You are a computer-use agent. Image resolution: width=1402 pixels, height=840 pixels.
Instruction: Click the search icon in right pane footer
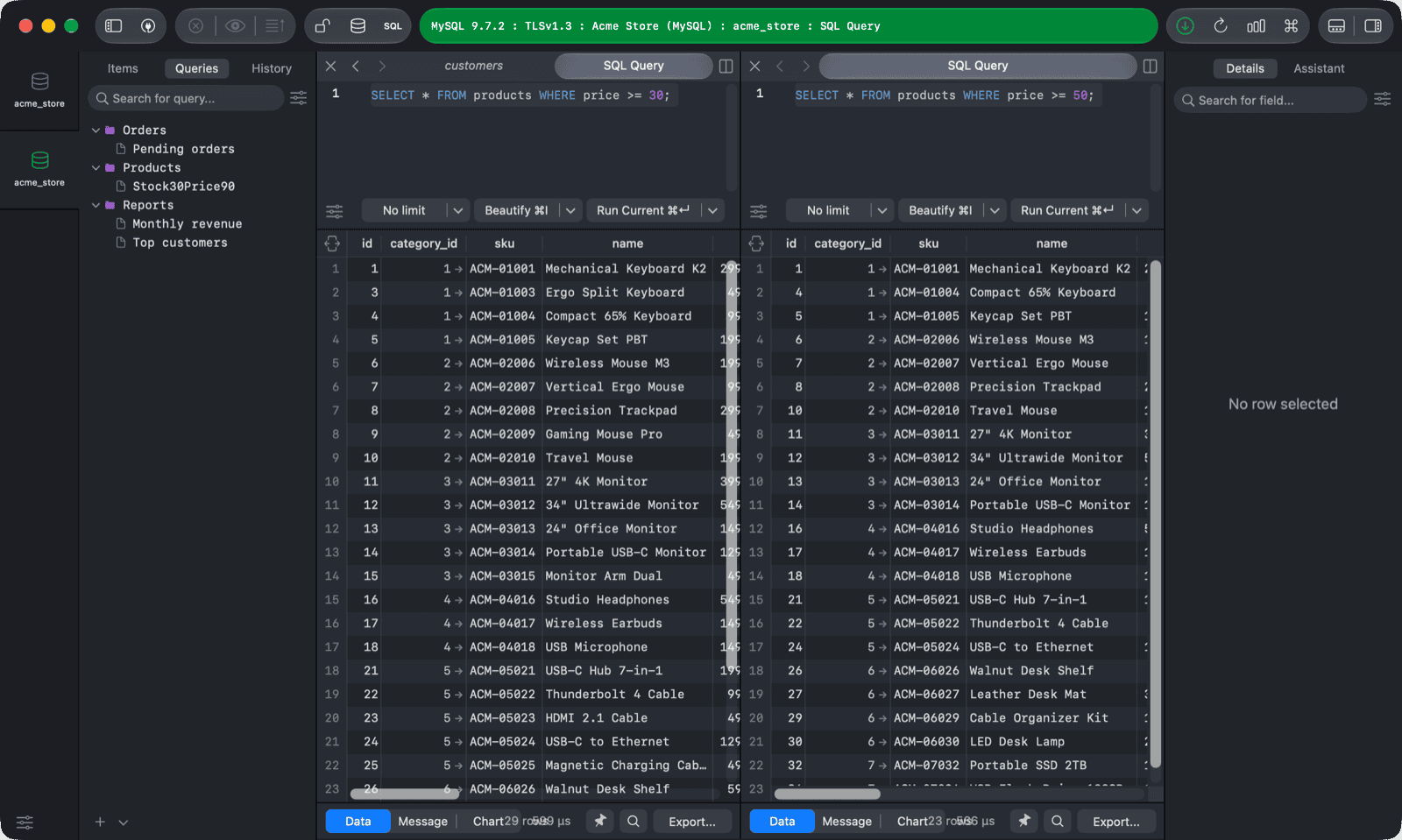click(x=1057, y=822)
